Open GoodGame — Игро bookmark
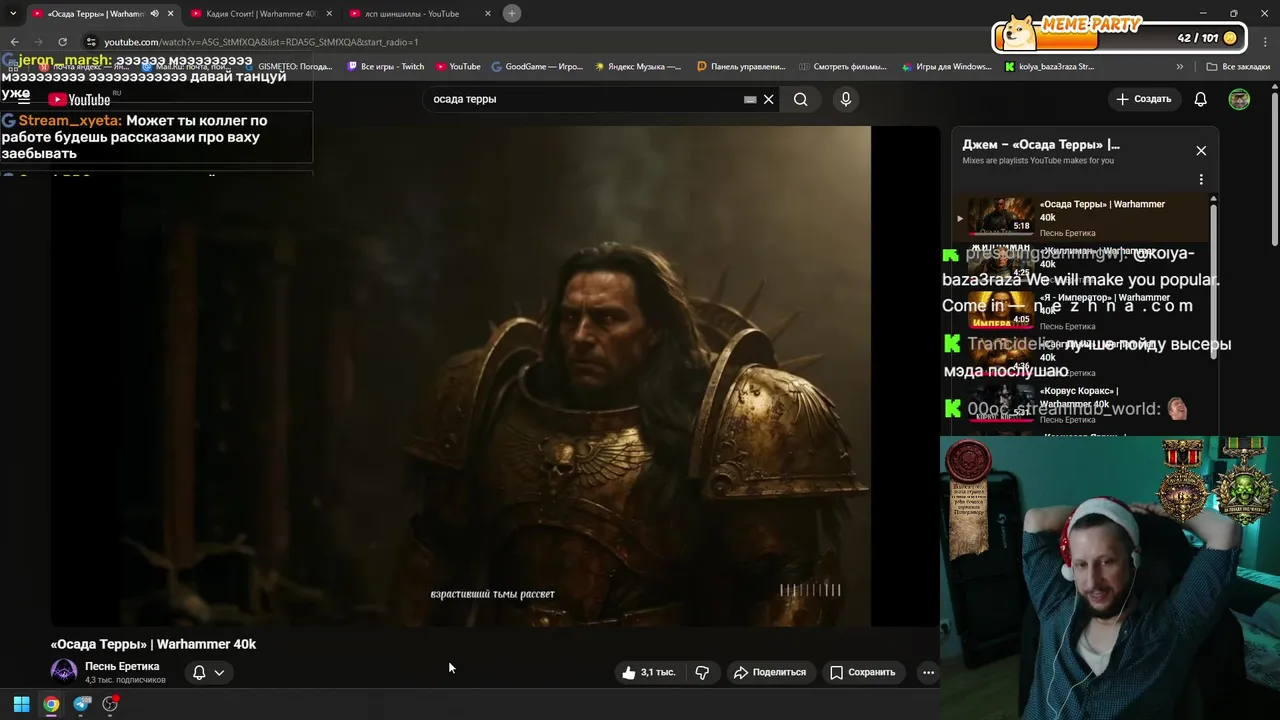Image resolution: width=1280 pixels, height=720 pixels. tap(537, 67)
